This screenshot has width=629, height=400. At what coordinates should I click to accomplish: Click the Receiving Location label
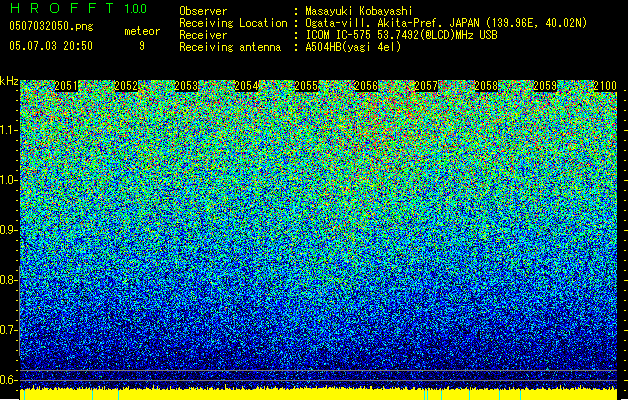click(x=233, y=23)
